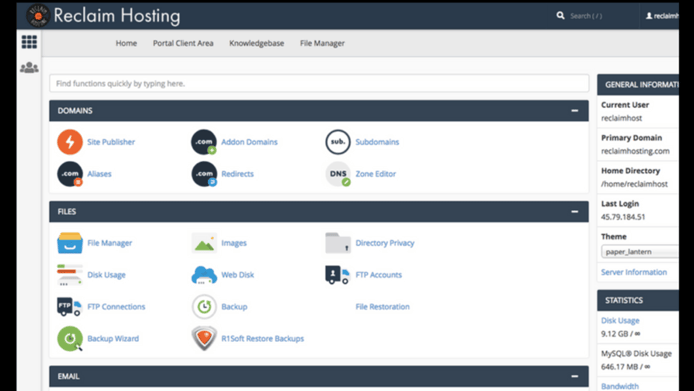Viewport: 694px width, 391px height.
Task: Click the FTP Connections truck icon
Action: pyautogui.click(x=70, y=306)
